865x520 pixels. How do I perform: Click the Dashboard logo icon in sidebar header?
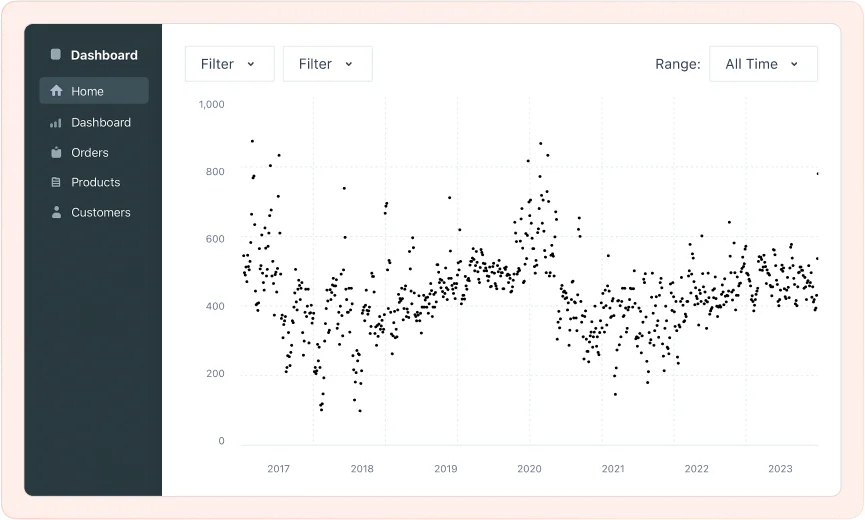56,55
